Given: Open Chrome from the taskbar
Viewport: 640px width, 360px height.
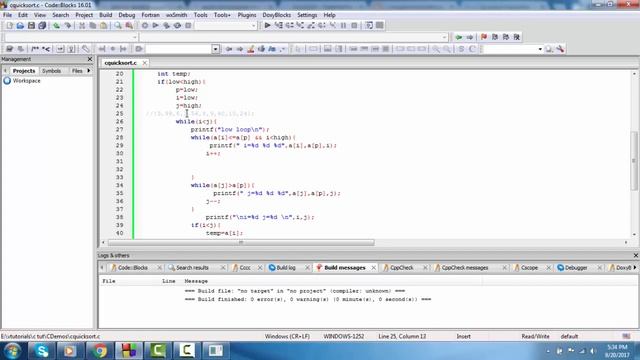Looking at the screenshot, I should pos(99,351).
